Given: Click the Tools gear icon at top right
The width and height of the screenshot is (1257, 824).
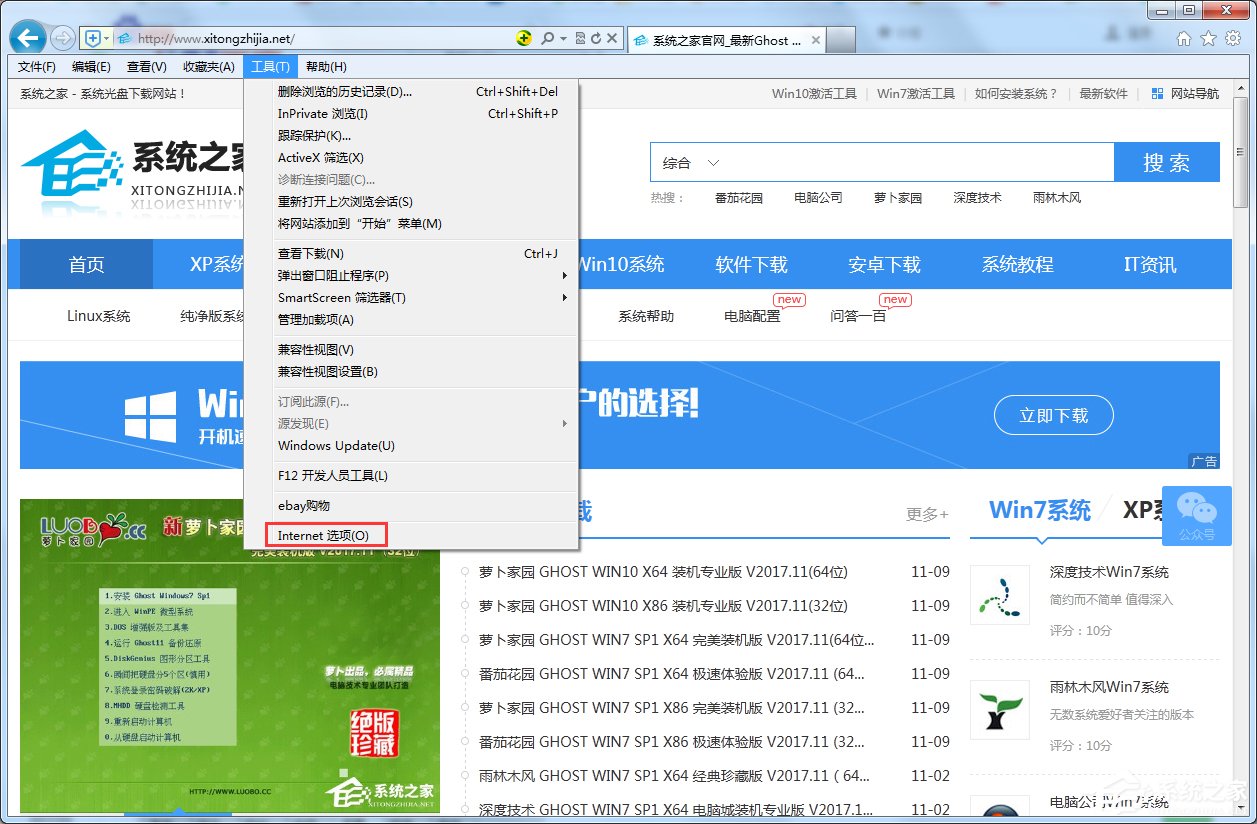Looking at the screenshot, I should point(1232,37).
